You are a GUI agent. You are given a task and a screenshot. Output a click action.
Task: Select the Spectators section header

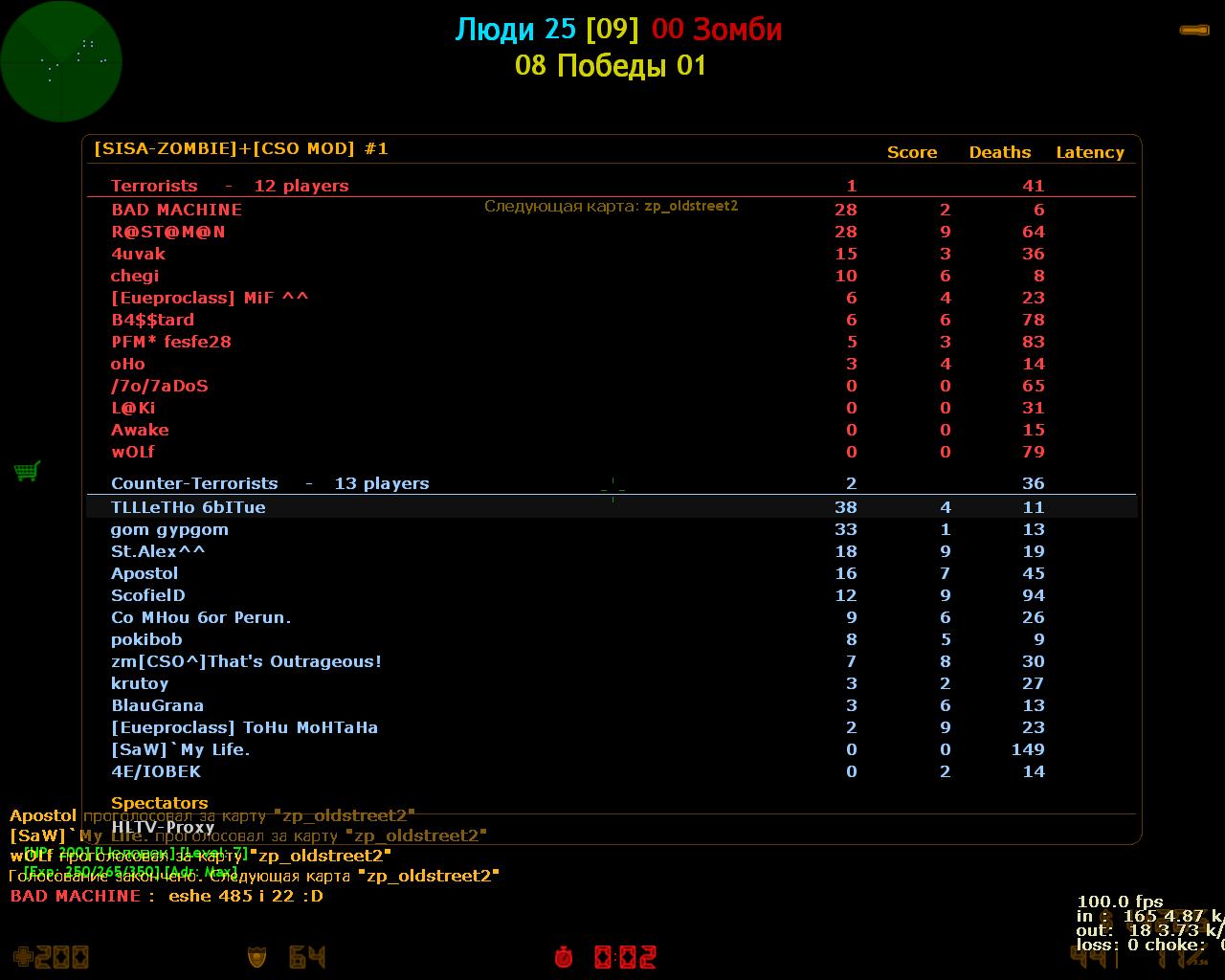click(159, 803)
